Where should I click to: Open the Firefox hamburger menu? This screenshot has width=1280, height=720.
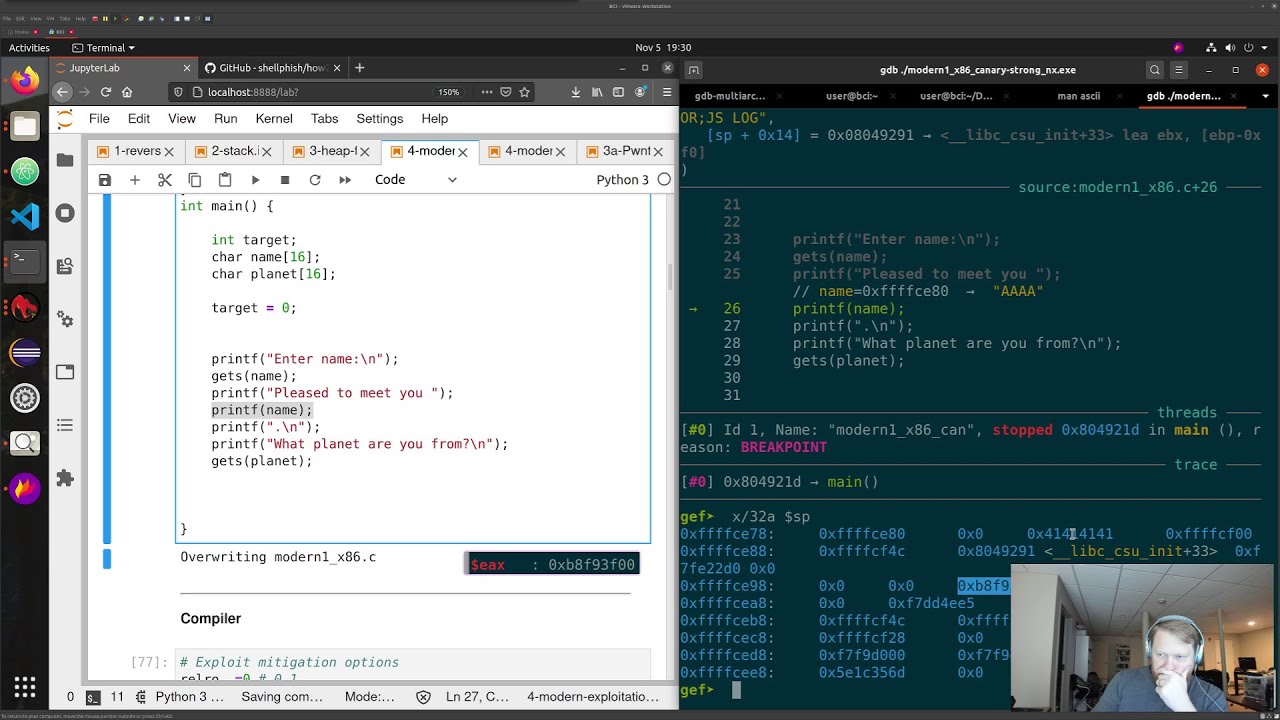click(x=668, y=92)
